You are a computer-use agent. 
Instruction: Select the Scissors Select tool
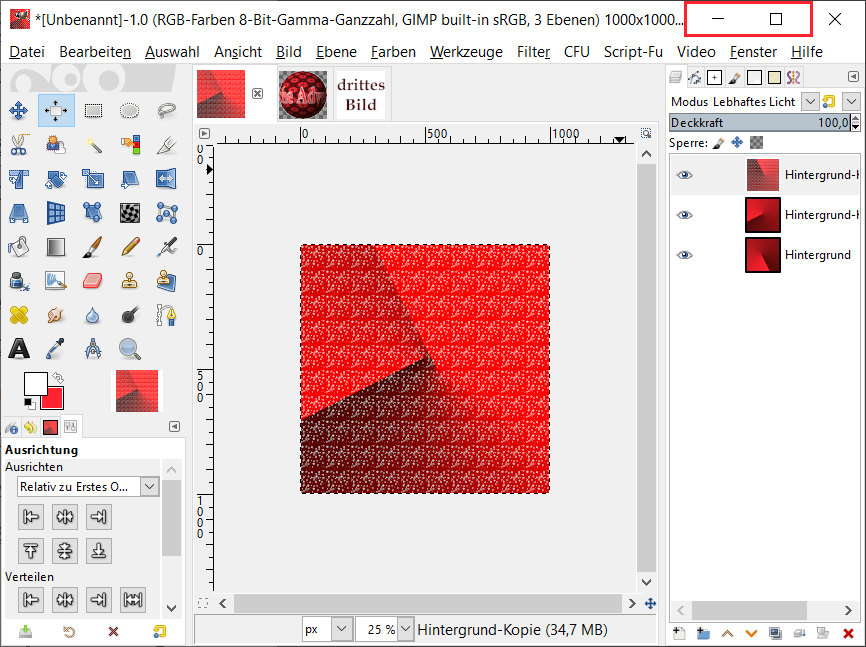[18, 145]
